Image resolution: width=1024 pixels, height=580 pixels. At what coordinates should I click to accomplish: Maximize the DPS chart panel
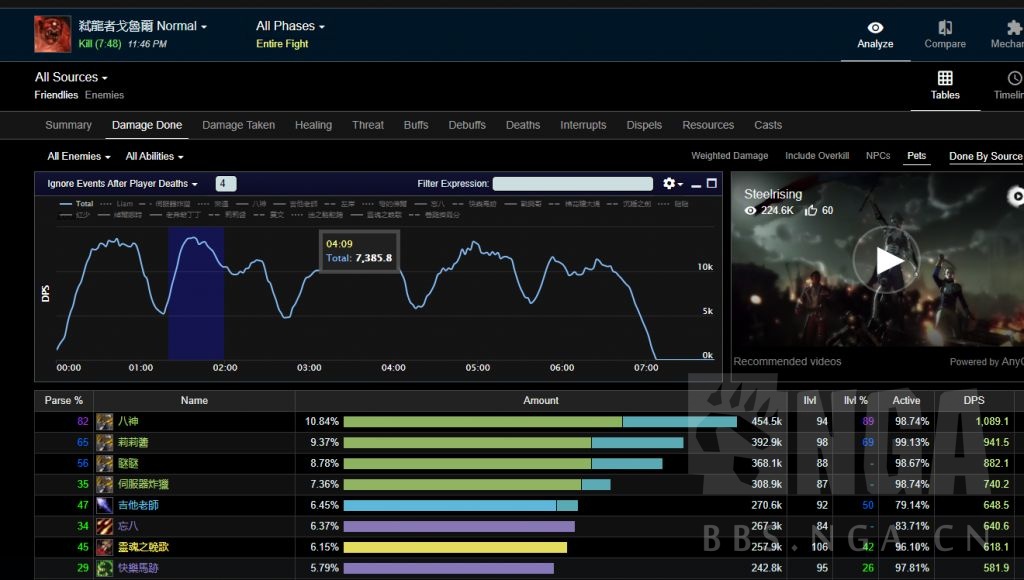(712, 184)
